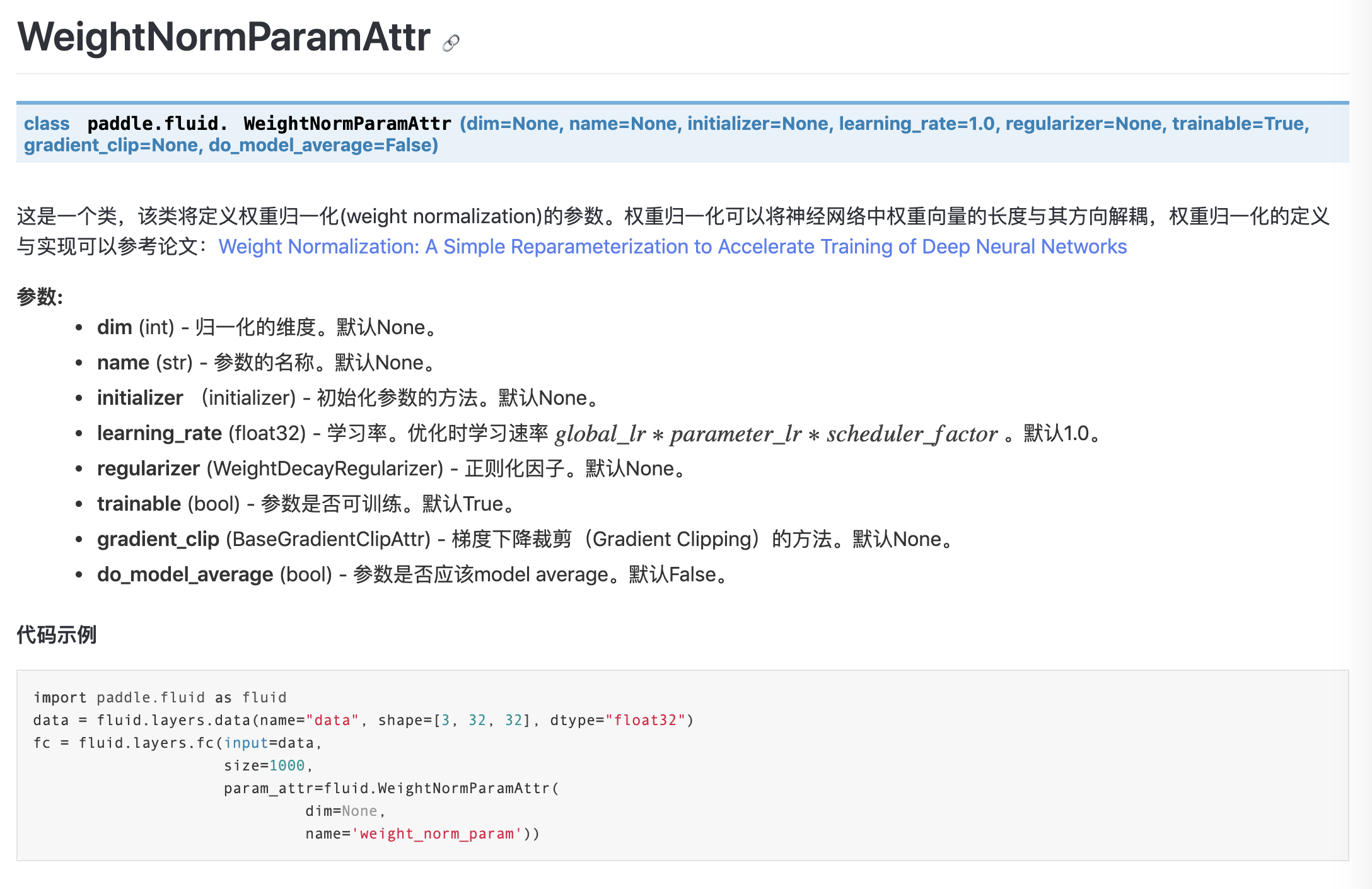
Task: Click the paddle.fluid. module prefix in signature
Action: 157,124
